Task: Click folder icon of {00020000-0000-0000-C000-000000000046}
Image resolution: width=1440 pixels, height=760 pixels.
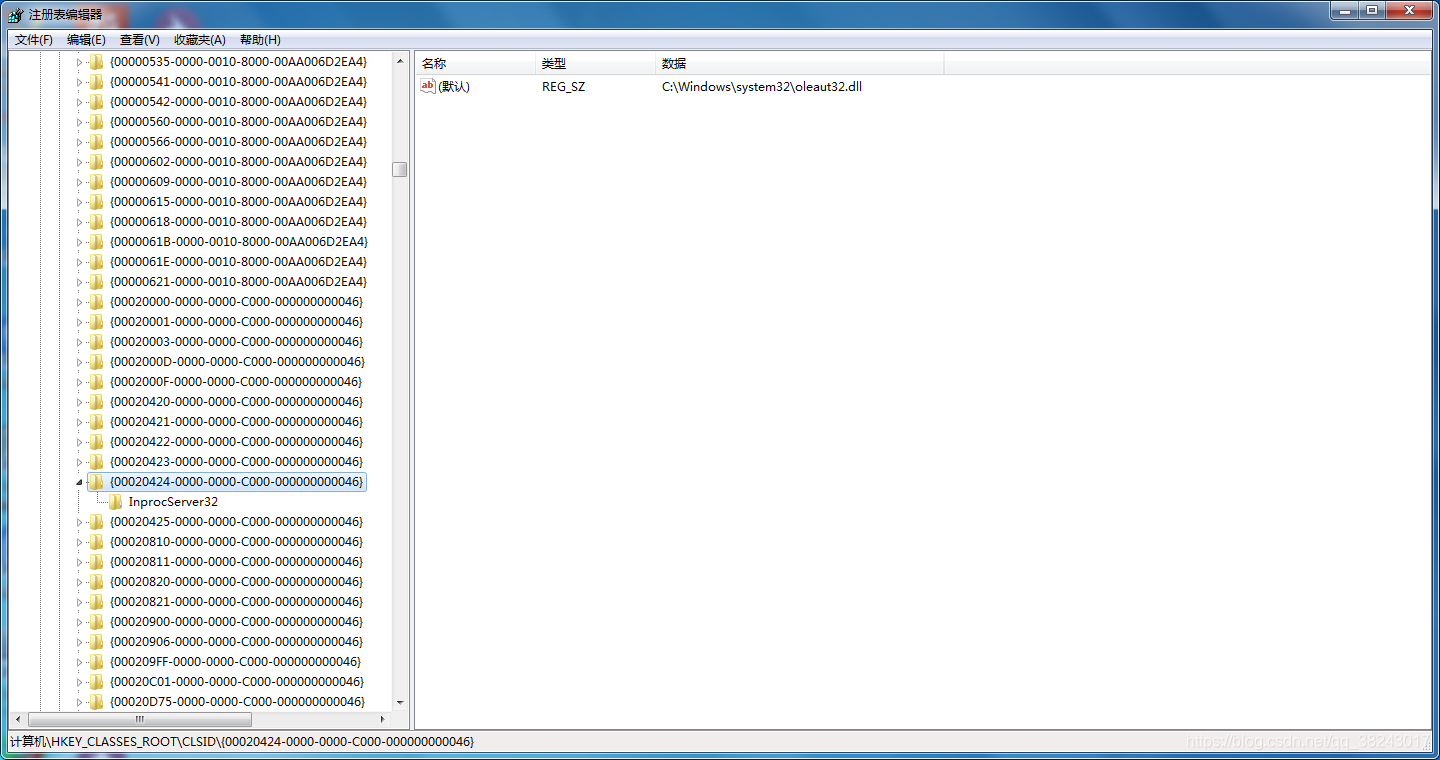Action: pyautogui.click(x=96, y=302)
